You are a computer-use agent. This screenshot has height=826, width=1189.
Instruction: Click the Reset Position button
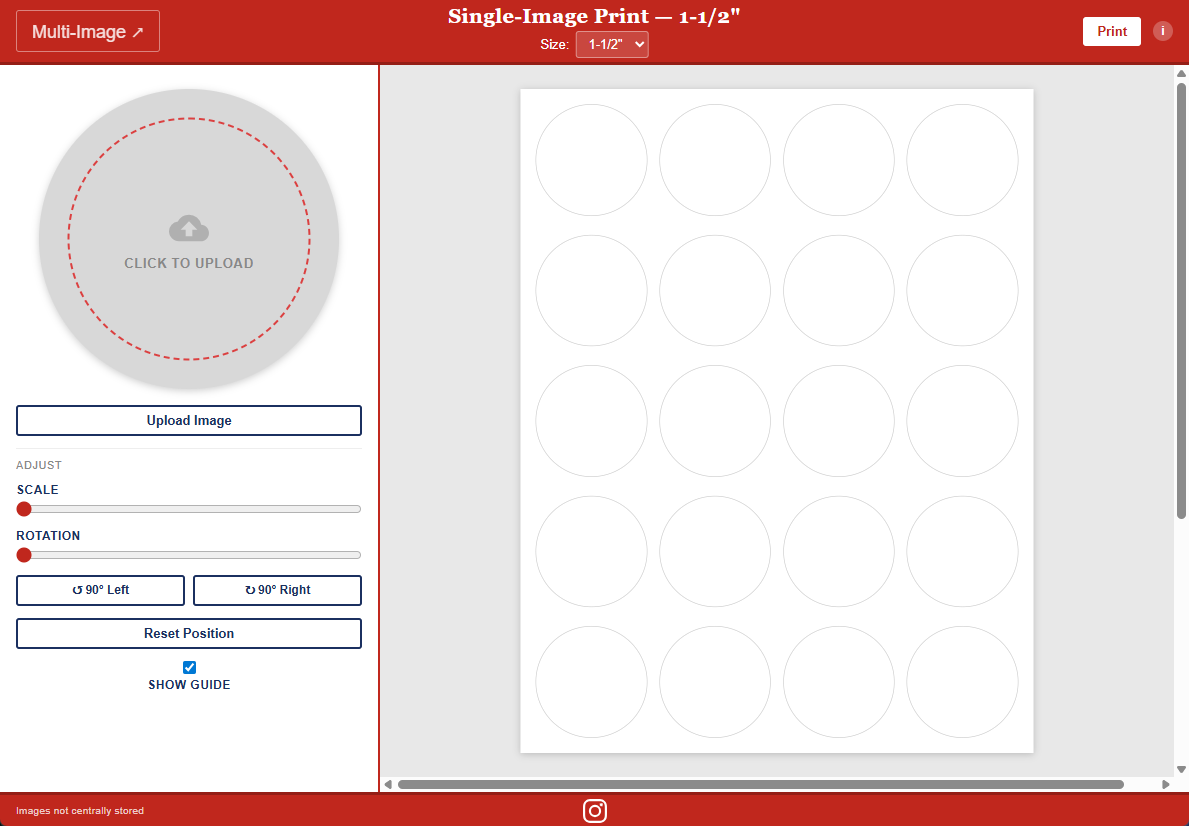pos(189,633)
